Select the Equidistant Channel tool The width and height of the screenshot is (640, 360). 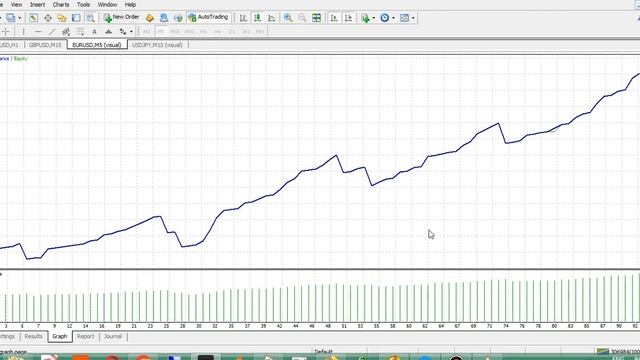point(66,31)
